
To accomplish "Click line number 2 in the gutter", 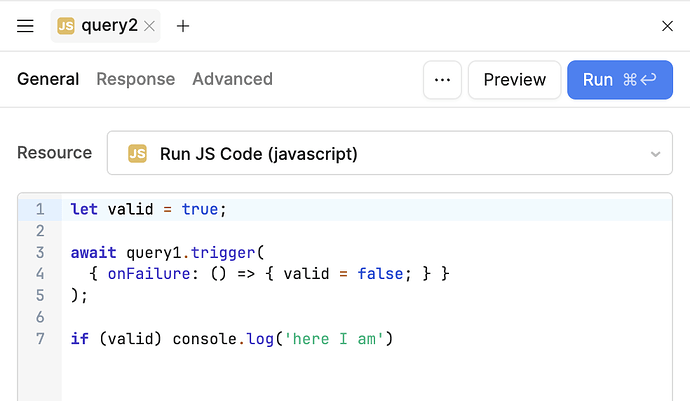I will tap(40, 231).
